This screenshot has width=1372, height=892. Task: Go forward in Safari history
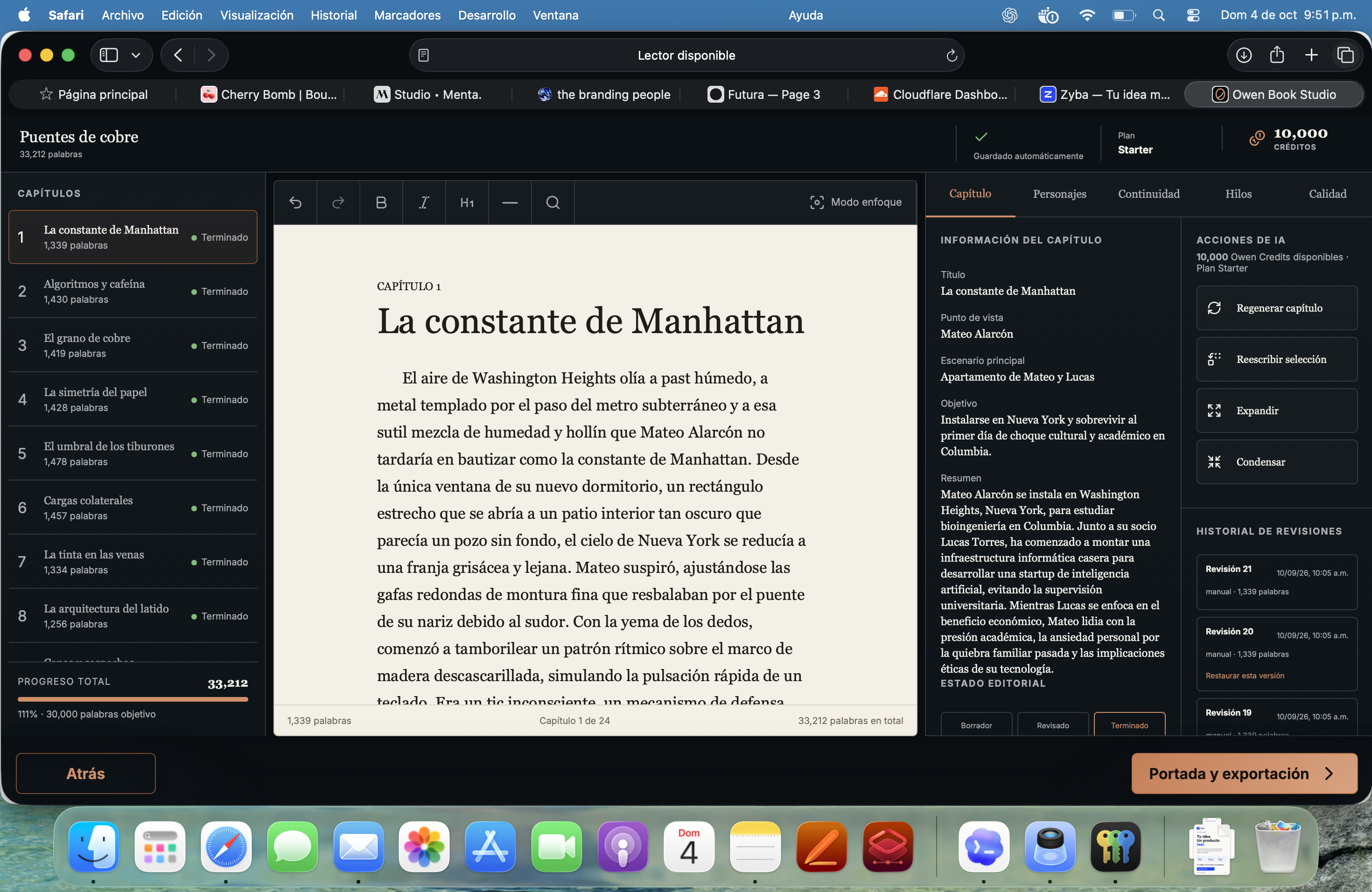[211, 56]
